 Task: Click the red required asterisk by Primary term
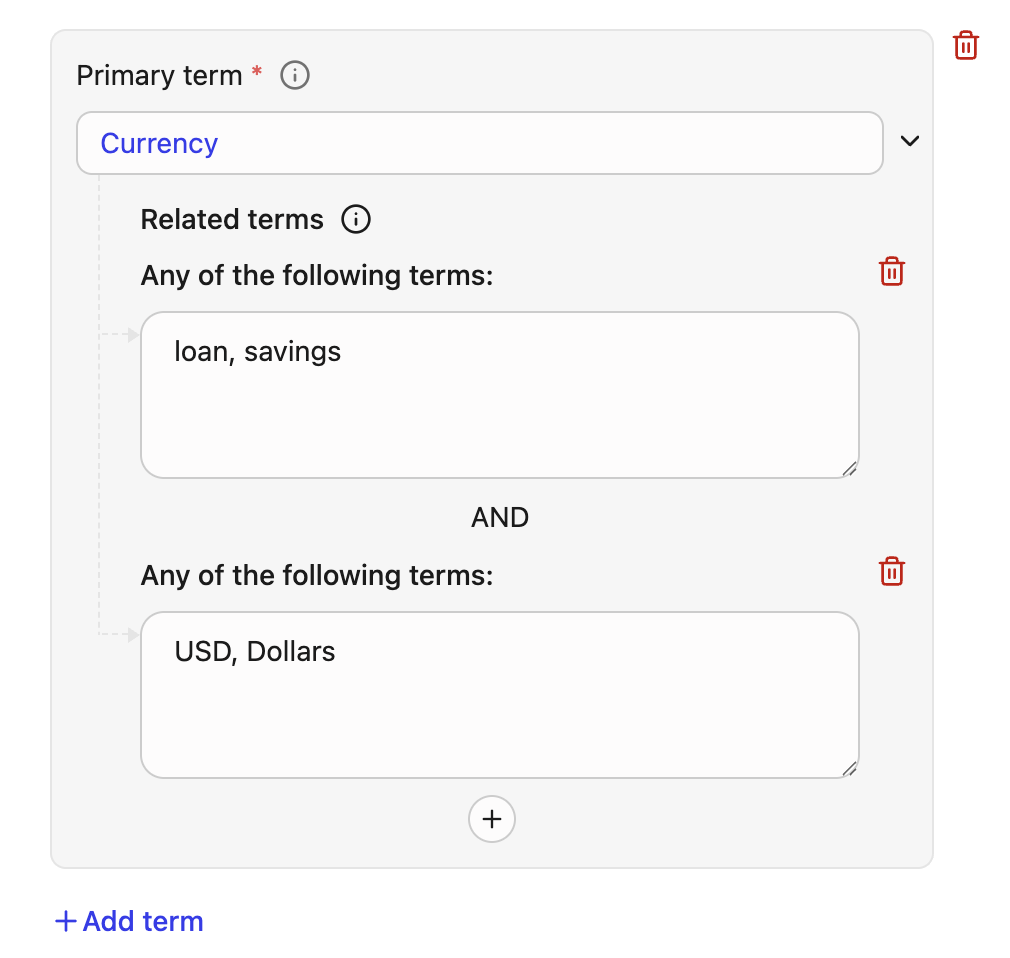point(257,72)
